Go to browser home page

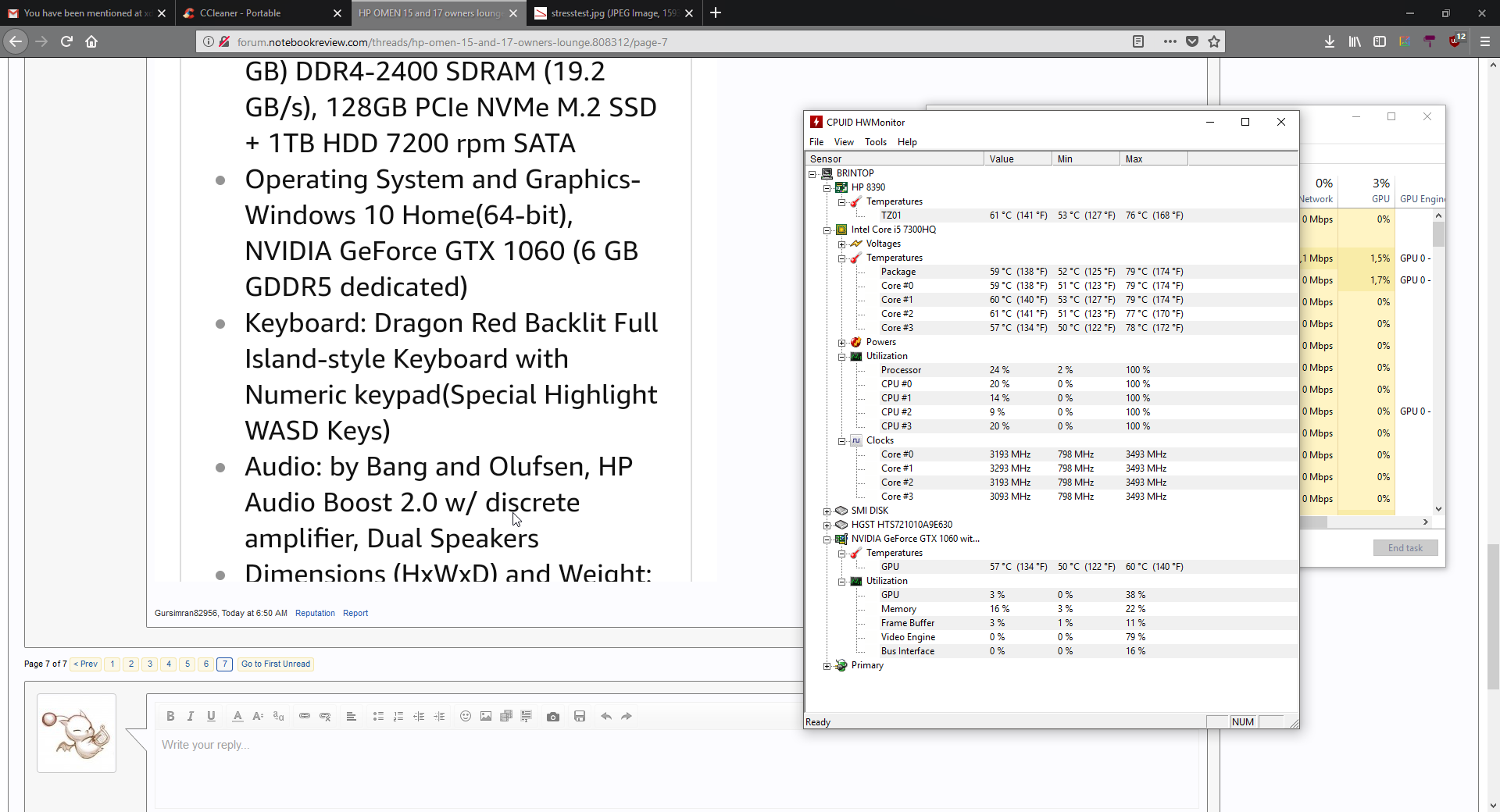(91, 41)
